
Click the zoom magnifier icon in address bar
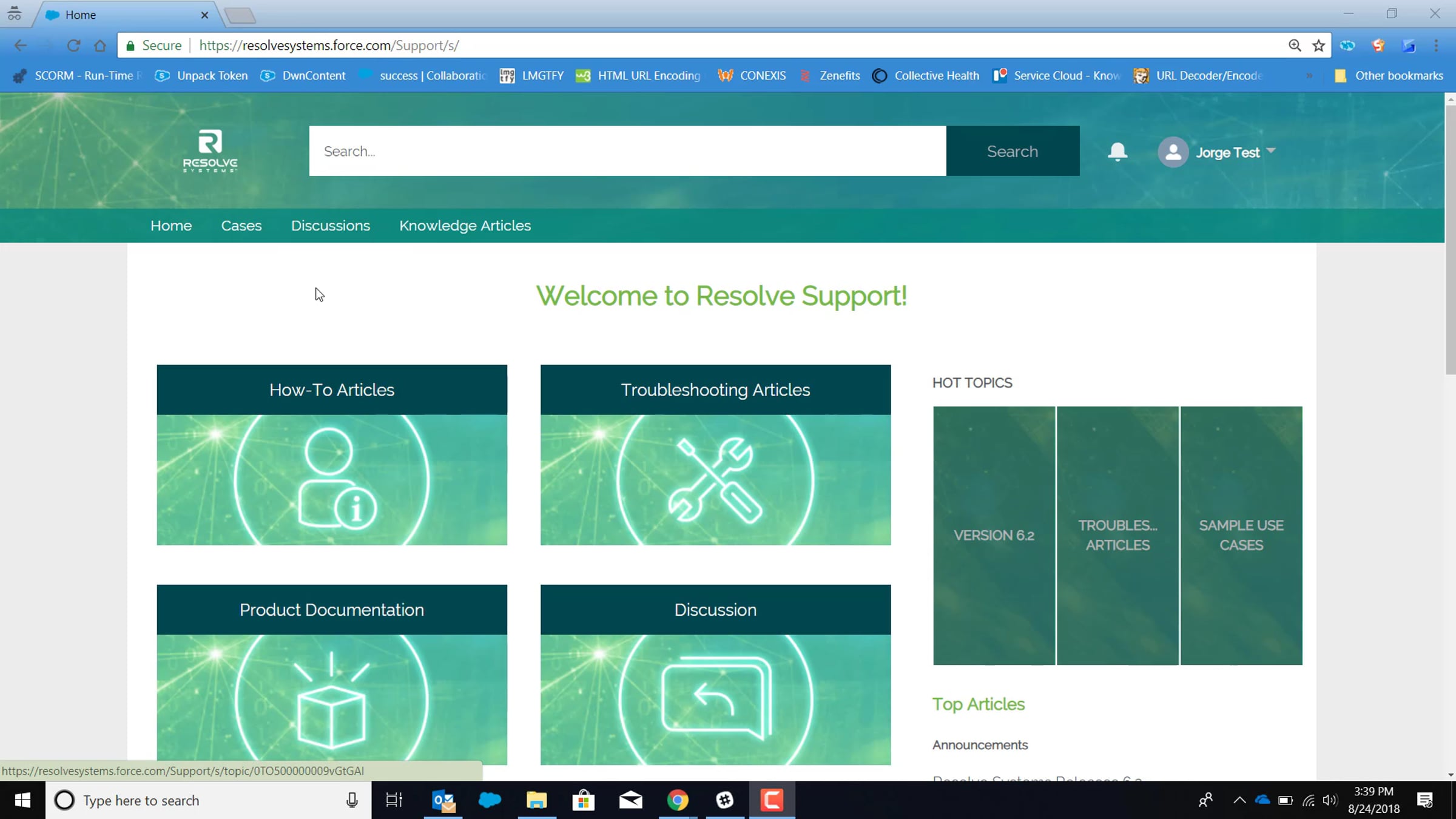pos(1295,45)
